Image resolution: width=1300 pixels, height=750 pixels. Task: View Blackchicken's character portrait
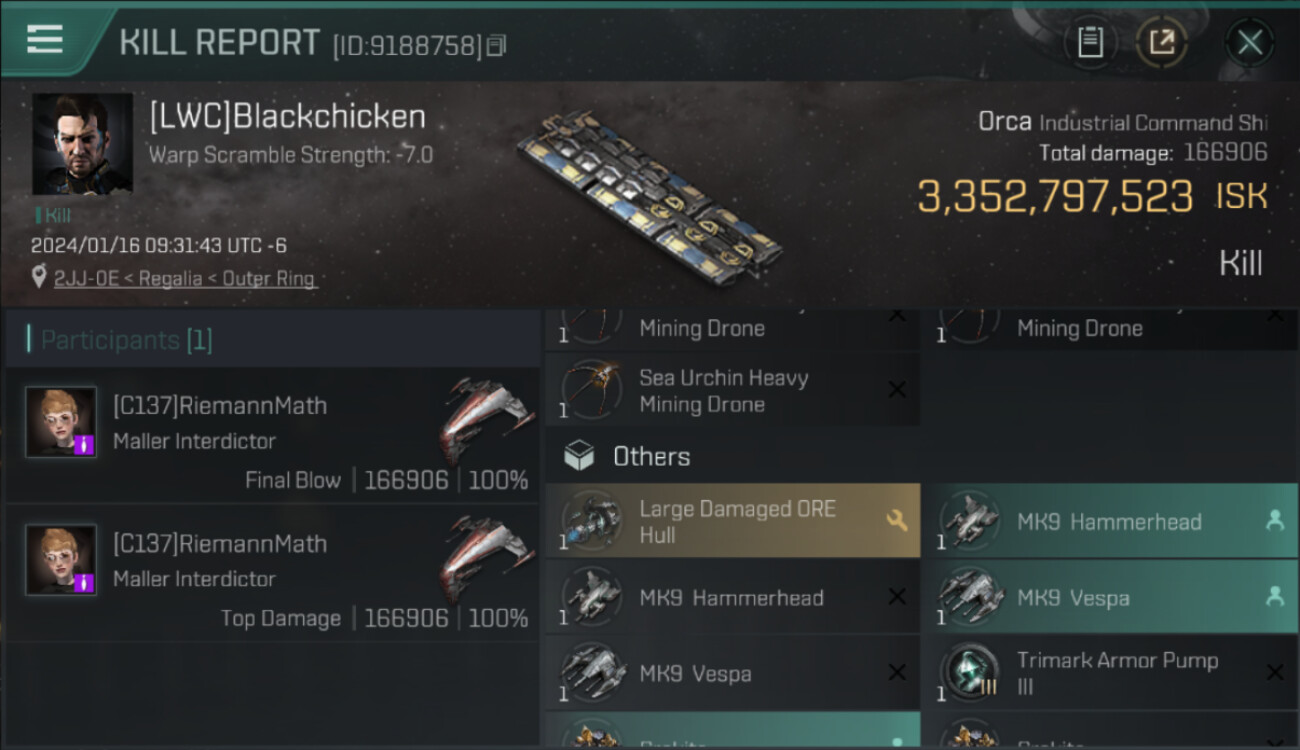(82, 144)
